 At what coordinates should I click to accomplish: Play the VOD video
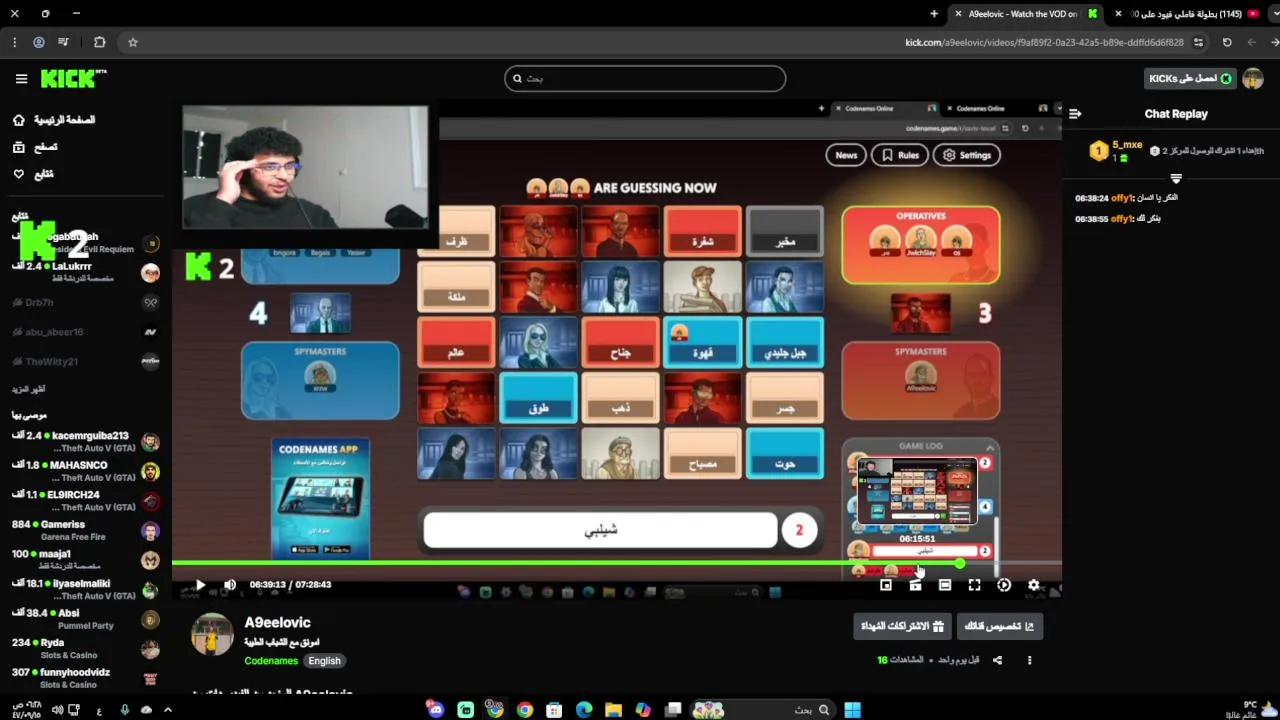200,585
